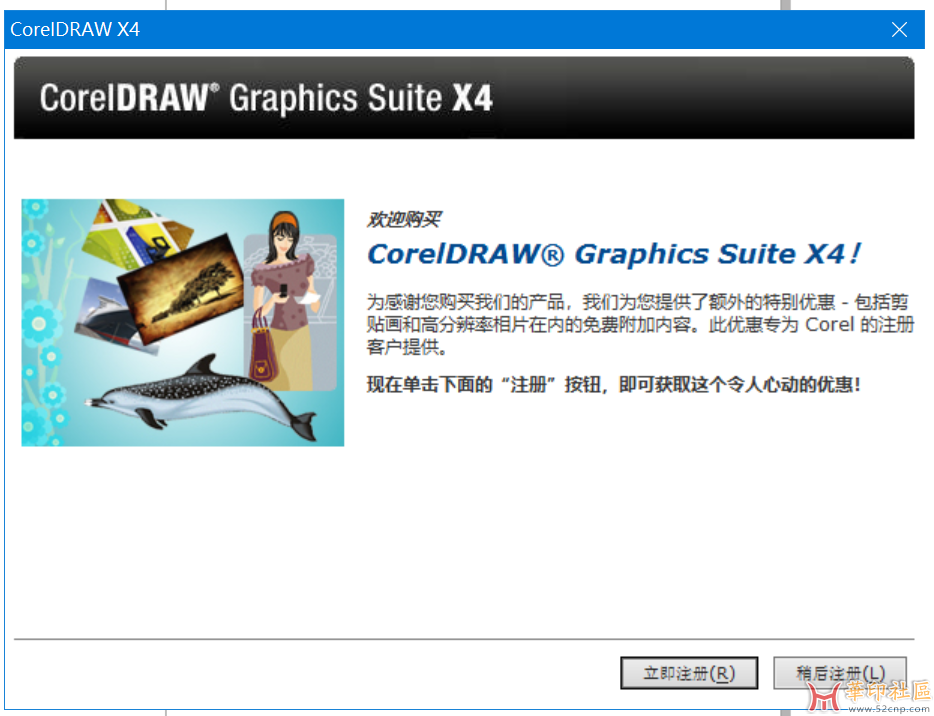The width and height of the screenshot is (934, 716).
Task: Close the CorelDRAW X4 dialog window
Action: (x=899, y=30)
